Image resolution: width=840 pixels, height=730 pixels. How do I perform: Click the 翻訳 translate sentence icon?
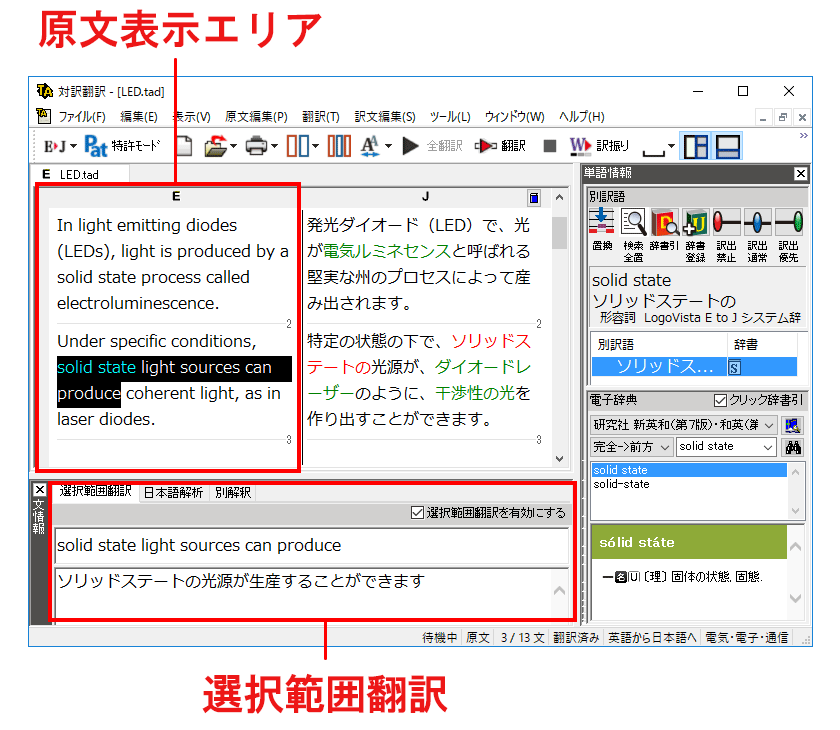[485, 146]
